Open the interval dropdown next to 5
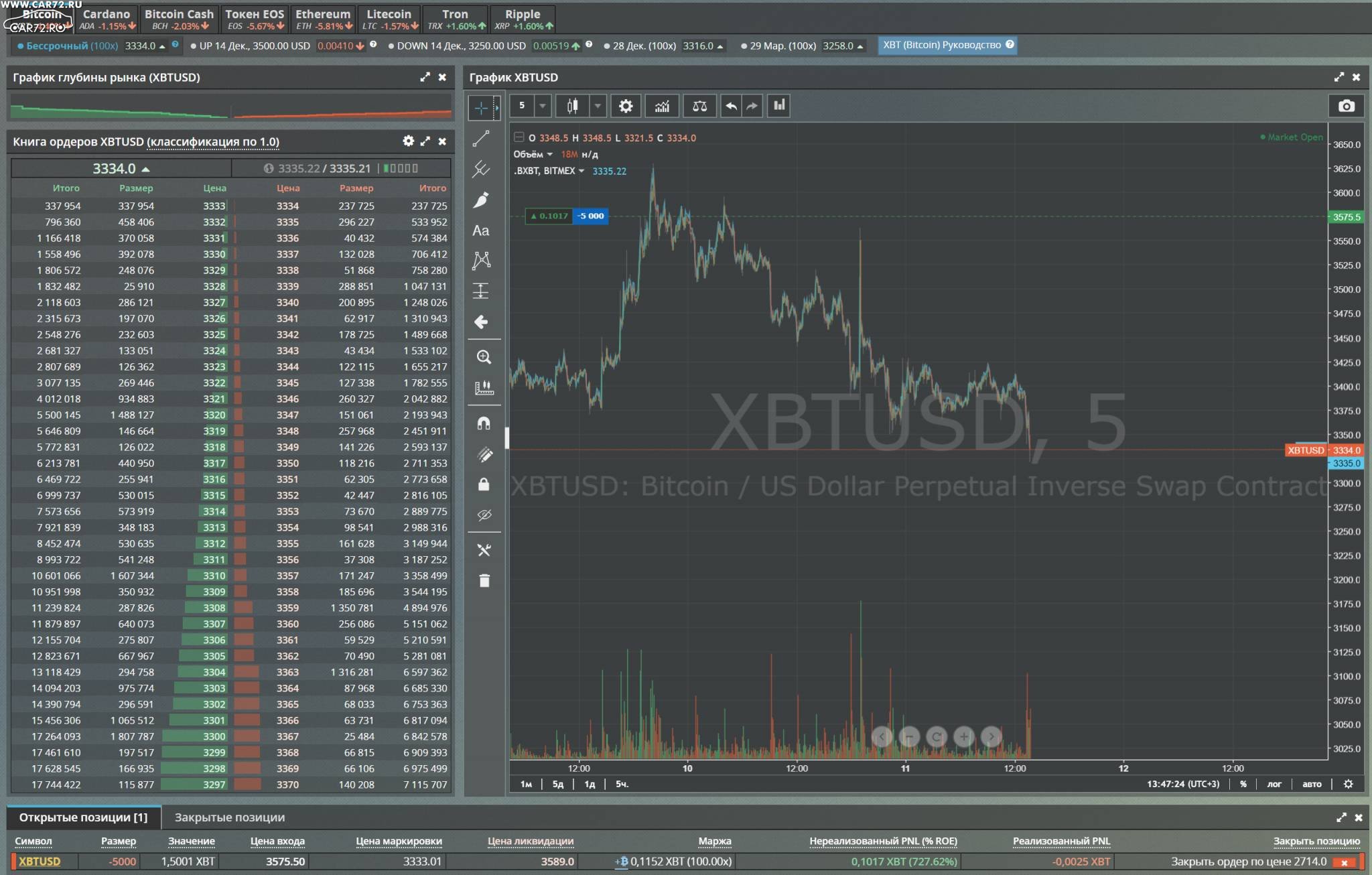This screenshot has height=875, width=1372. [x=542, y=106]
